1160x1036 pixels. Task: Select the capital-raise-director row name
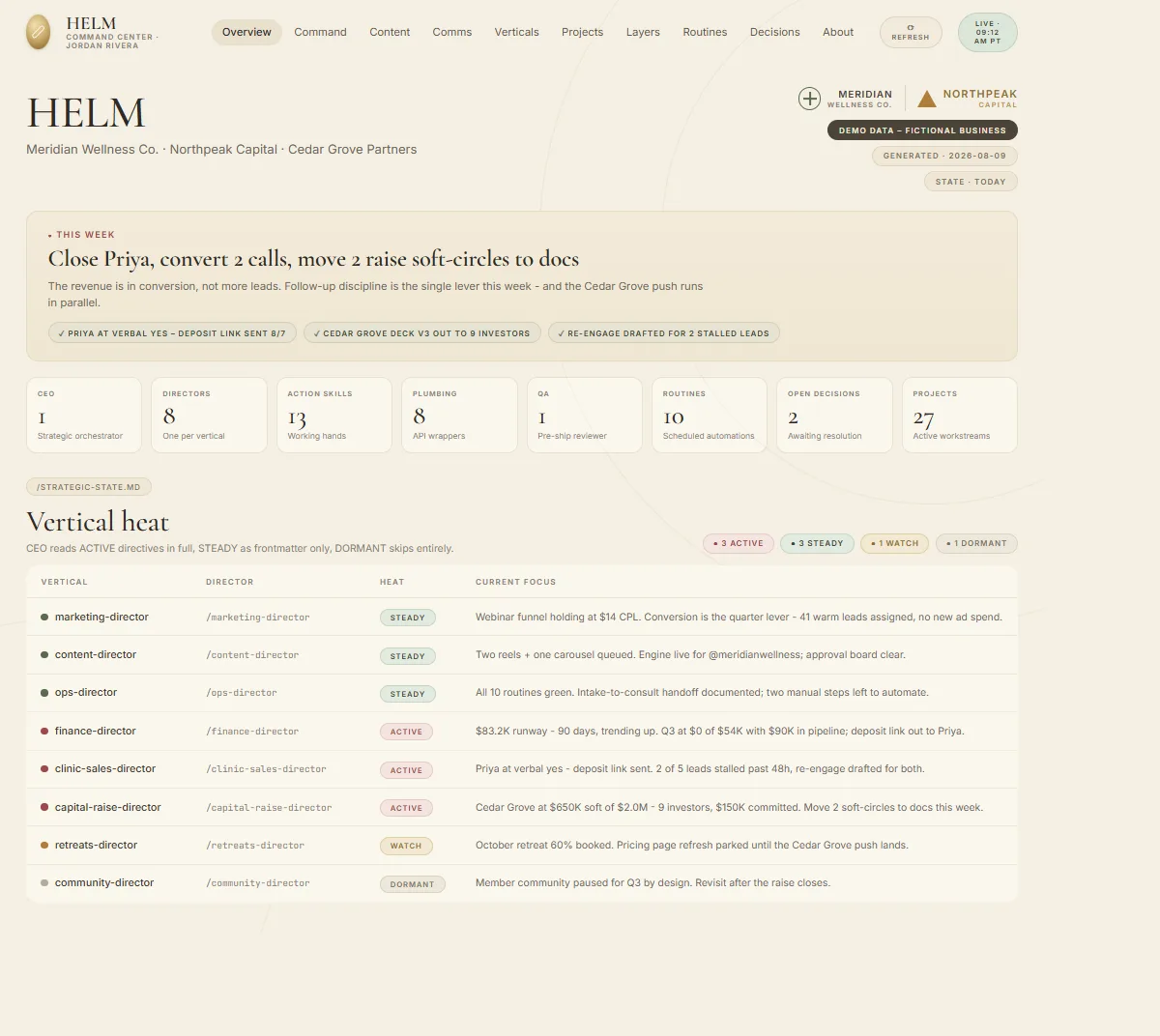(x=108, y=807)
